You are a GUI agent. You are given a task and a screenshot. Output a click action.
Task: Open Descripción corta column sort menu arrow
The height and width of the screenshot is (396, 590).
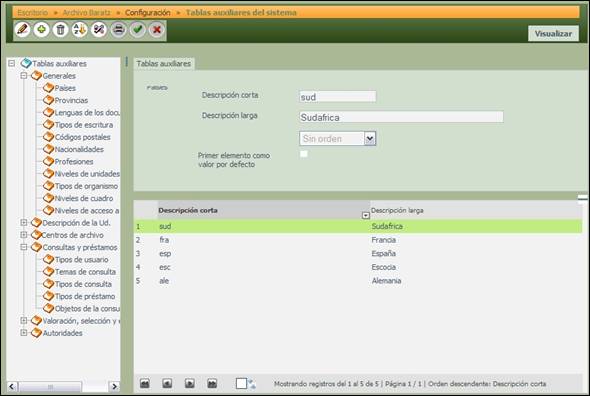tap(365, 215)
